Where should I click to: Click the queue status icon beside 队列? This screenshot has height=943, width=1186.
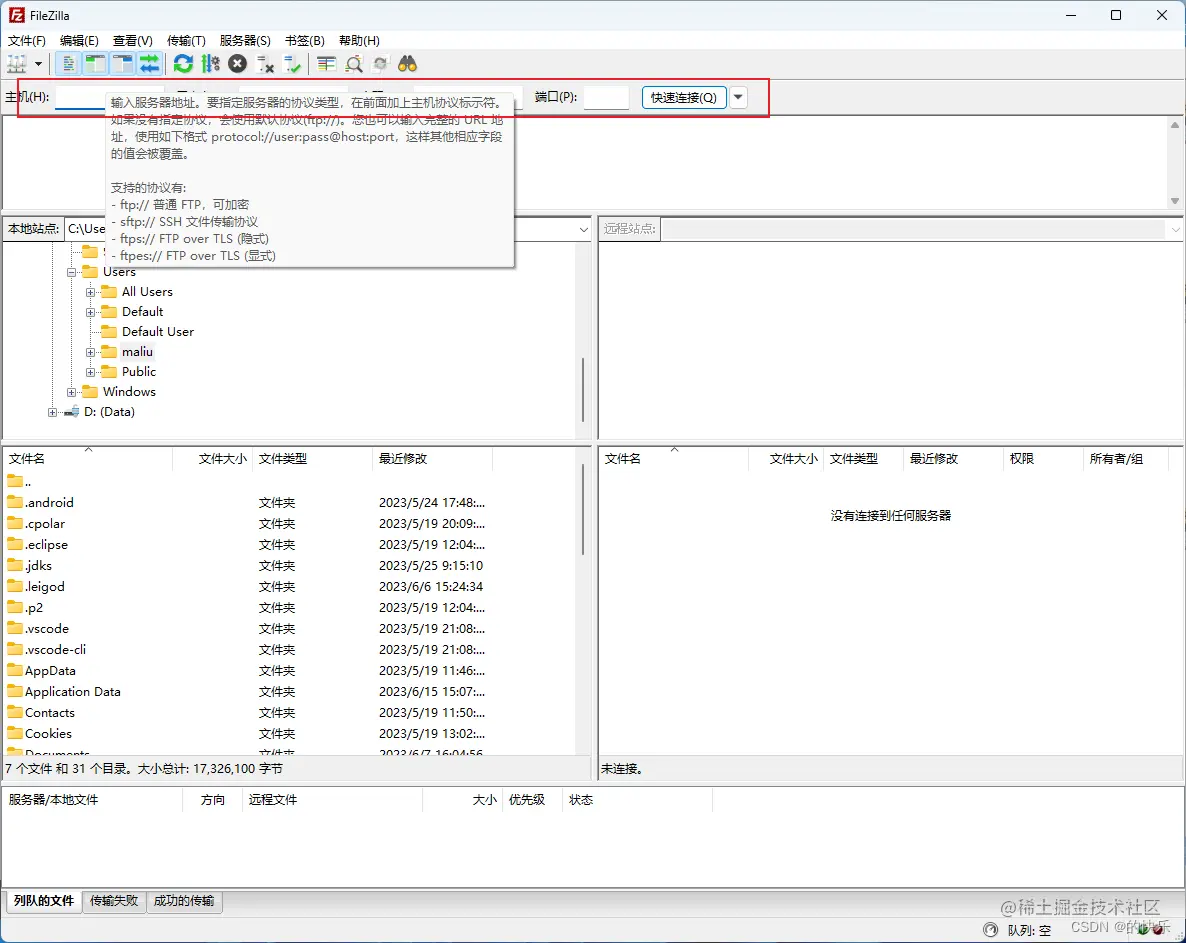coord(990,929)
